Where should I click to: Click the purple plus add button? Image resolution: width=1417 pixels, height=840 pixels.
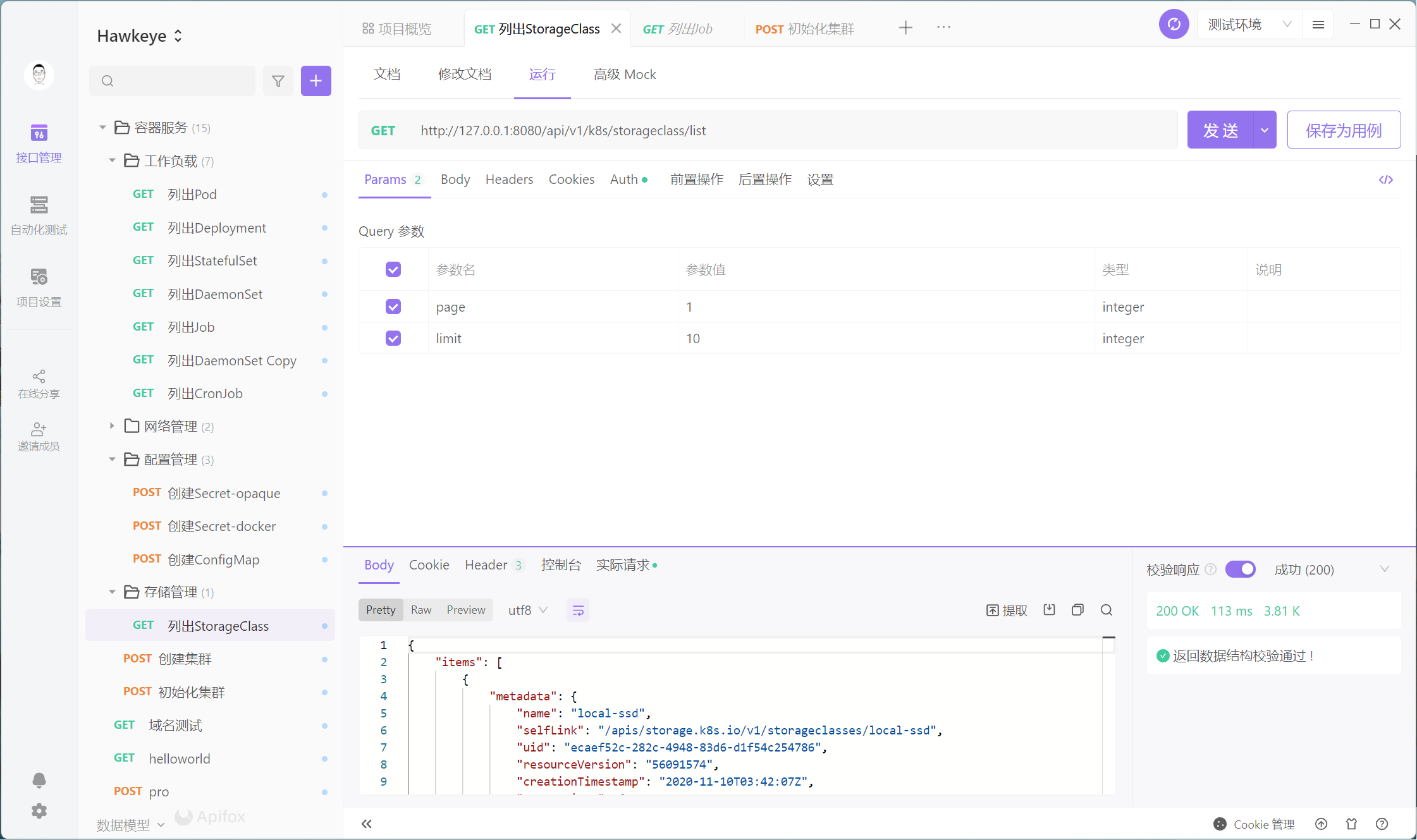pyautogui.click(x=316, y=81)
